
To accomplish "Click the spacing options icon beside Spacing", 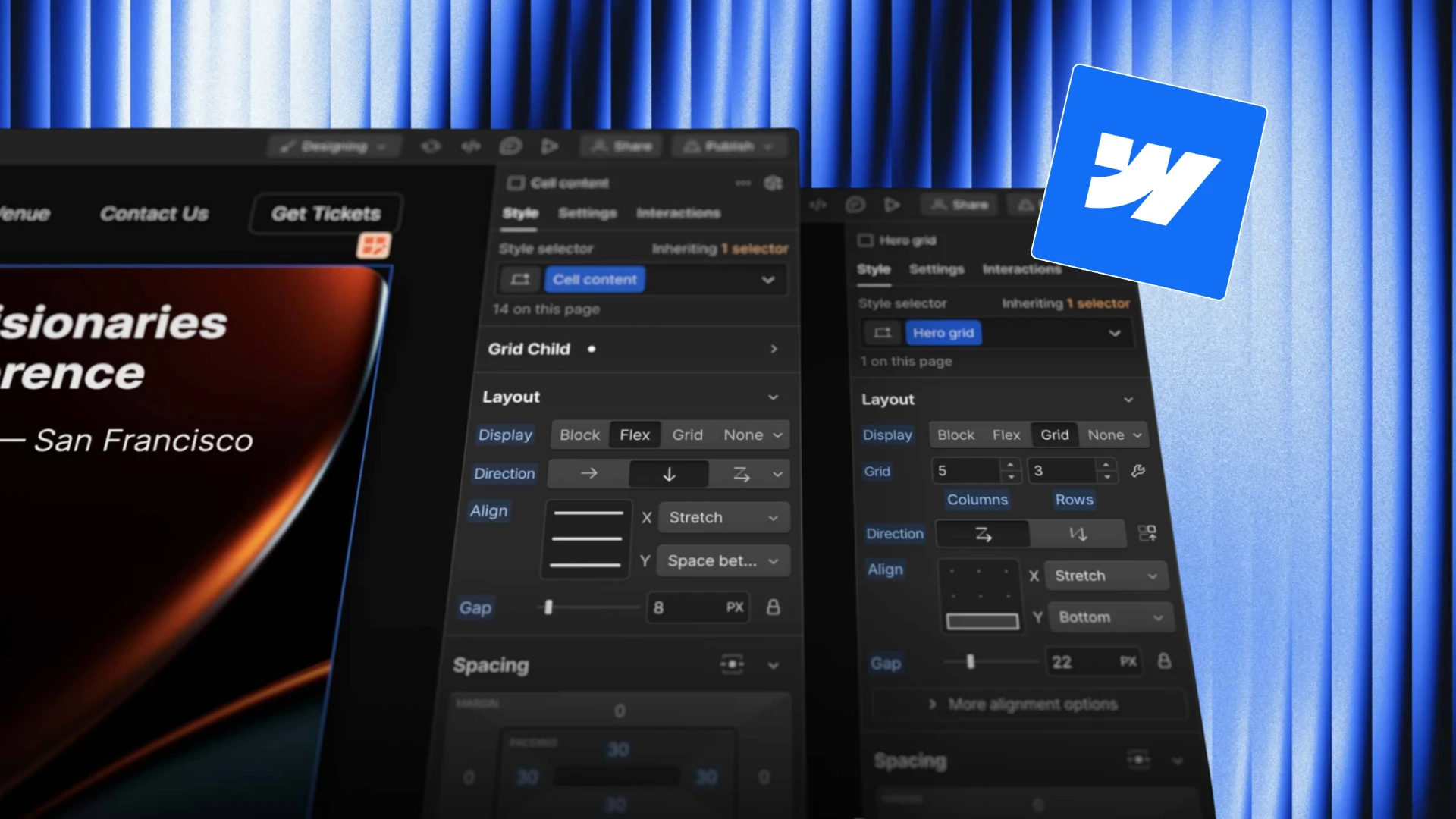I will pyautogui.click(x=732, y=664).
